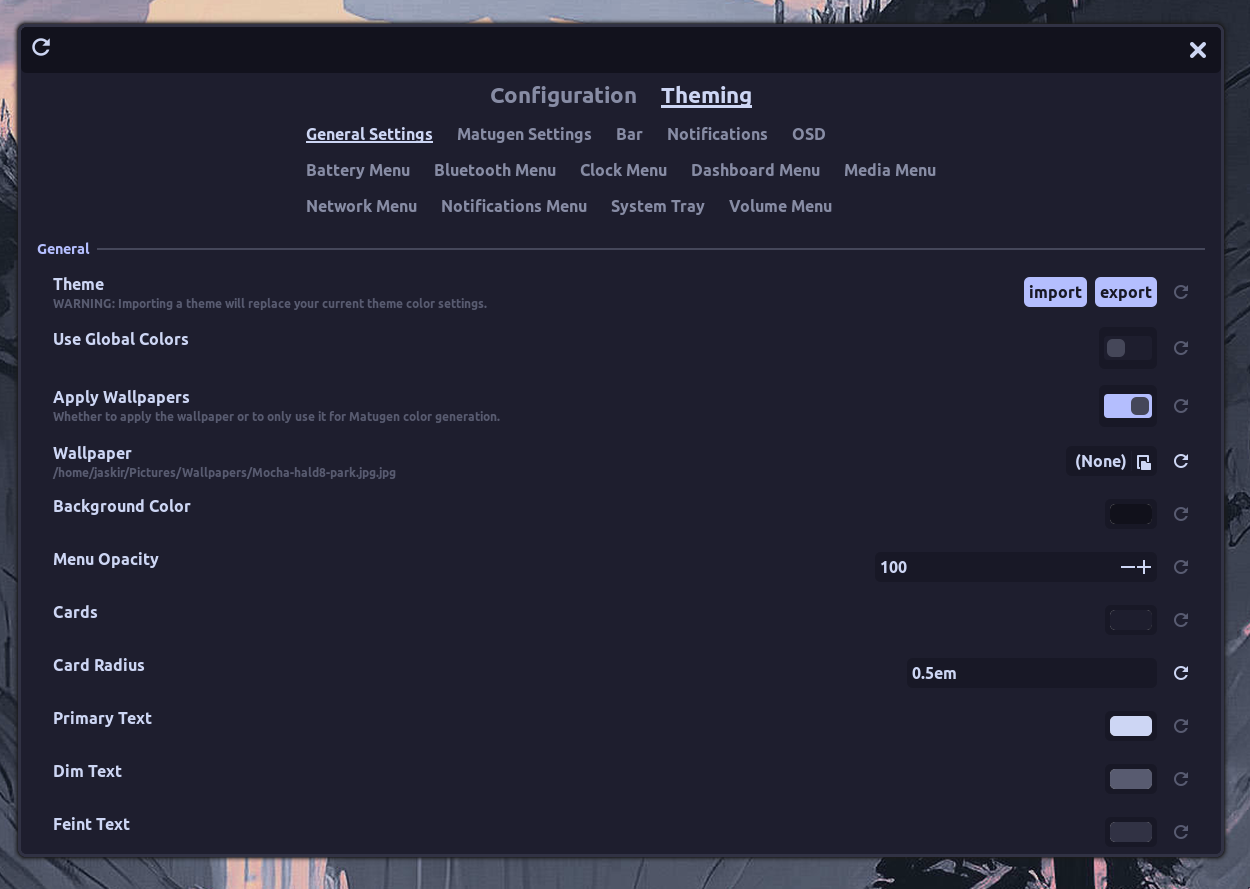1250x889 pixels.
Task: Switch to the Configuration tab
Action: 563,95
